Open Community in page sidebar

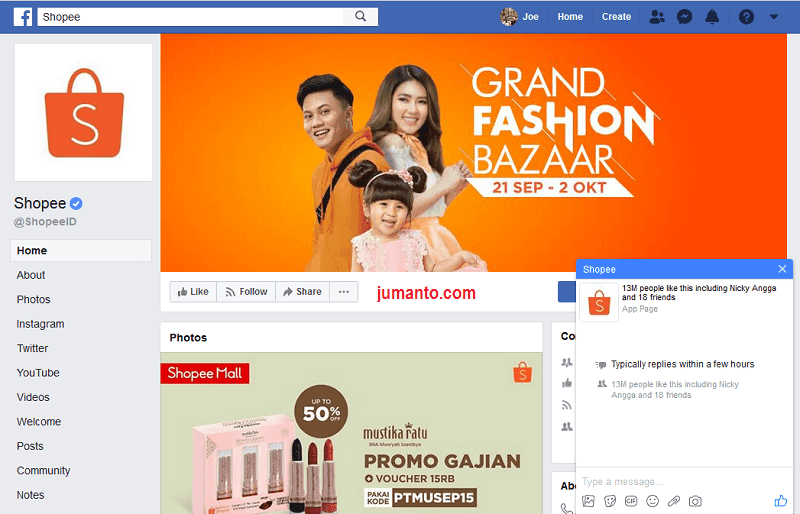[x=43, y=471]
